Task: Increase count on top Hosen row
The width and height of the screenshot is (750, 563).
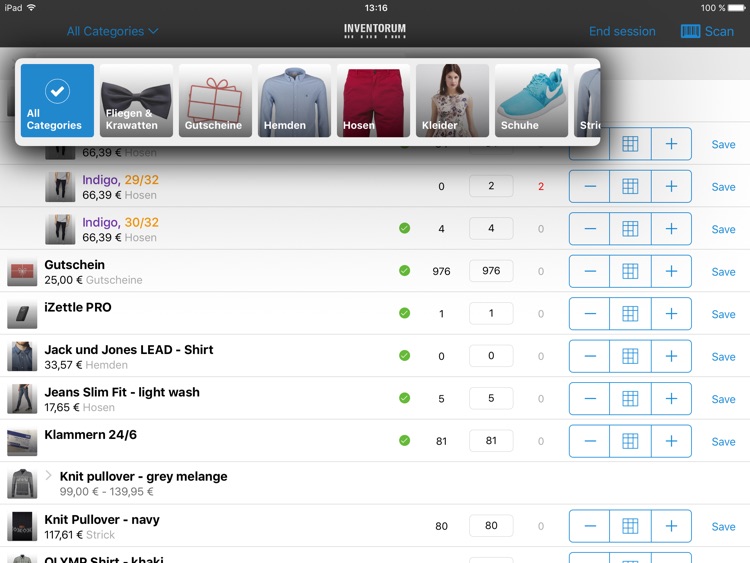Action: point(671,144)
